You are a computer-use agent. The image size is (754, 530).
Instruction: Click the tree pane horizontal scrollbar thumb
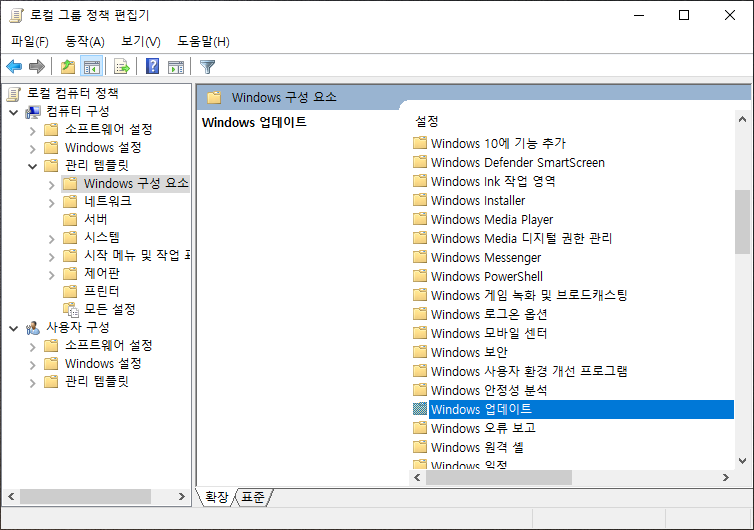(x=86, y=496)
